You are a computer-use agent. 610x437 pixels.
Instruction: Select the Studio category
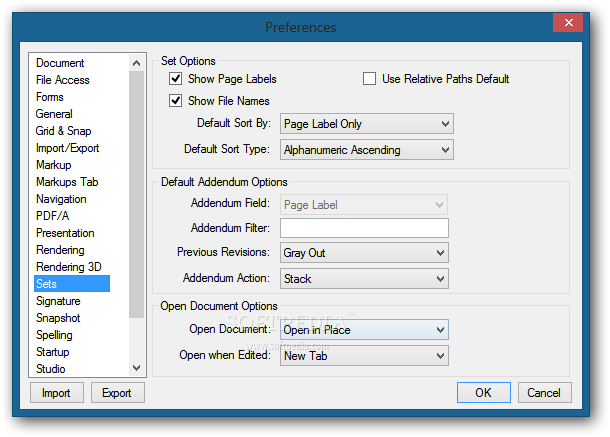click(x=51, y=369)
